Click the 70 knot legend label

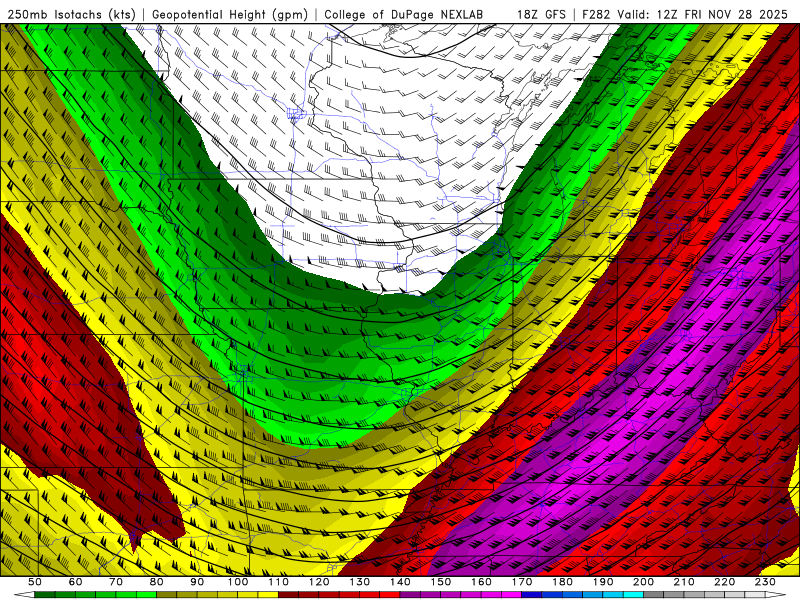tap(116, 582)
